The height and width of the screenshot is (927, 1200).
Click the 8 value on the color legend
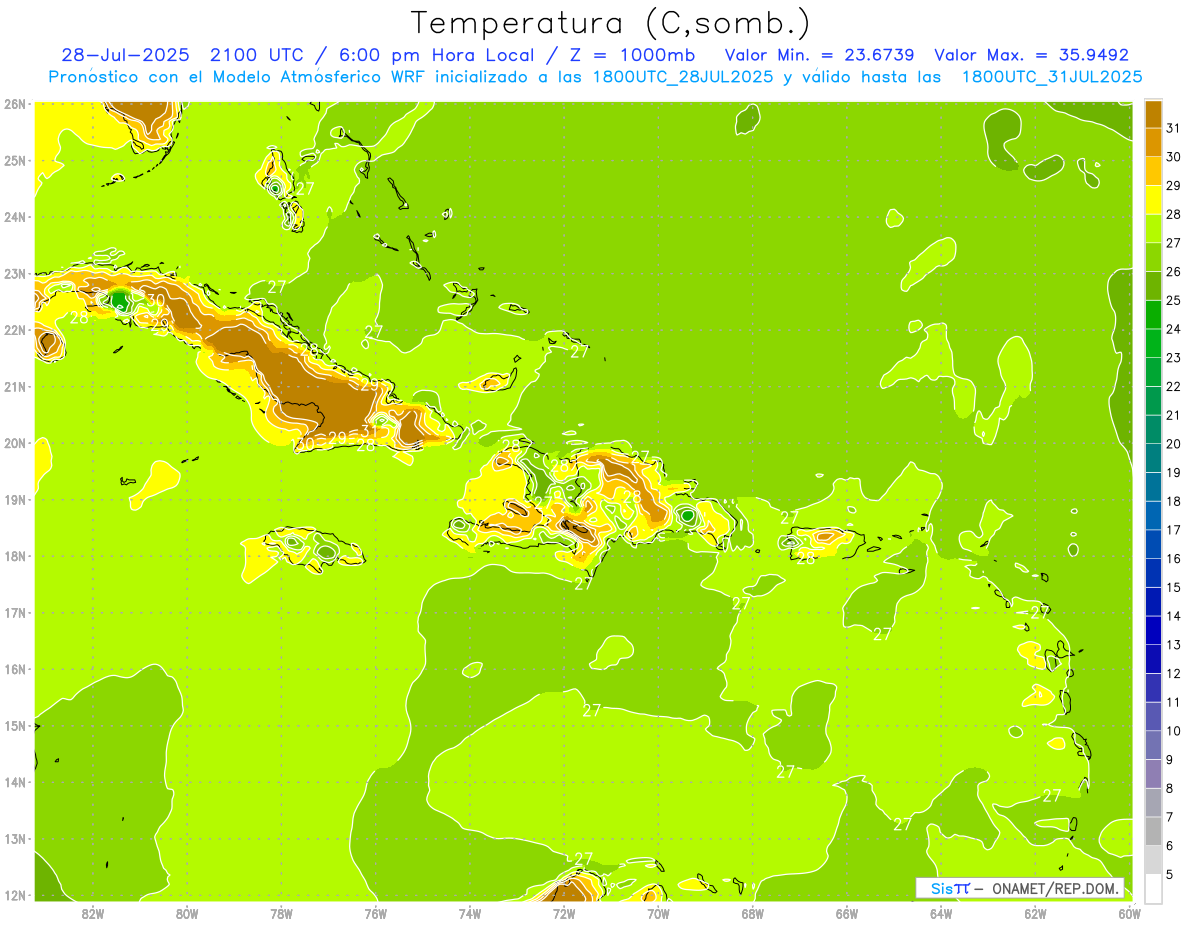[x=1170, y=788]
